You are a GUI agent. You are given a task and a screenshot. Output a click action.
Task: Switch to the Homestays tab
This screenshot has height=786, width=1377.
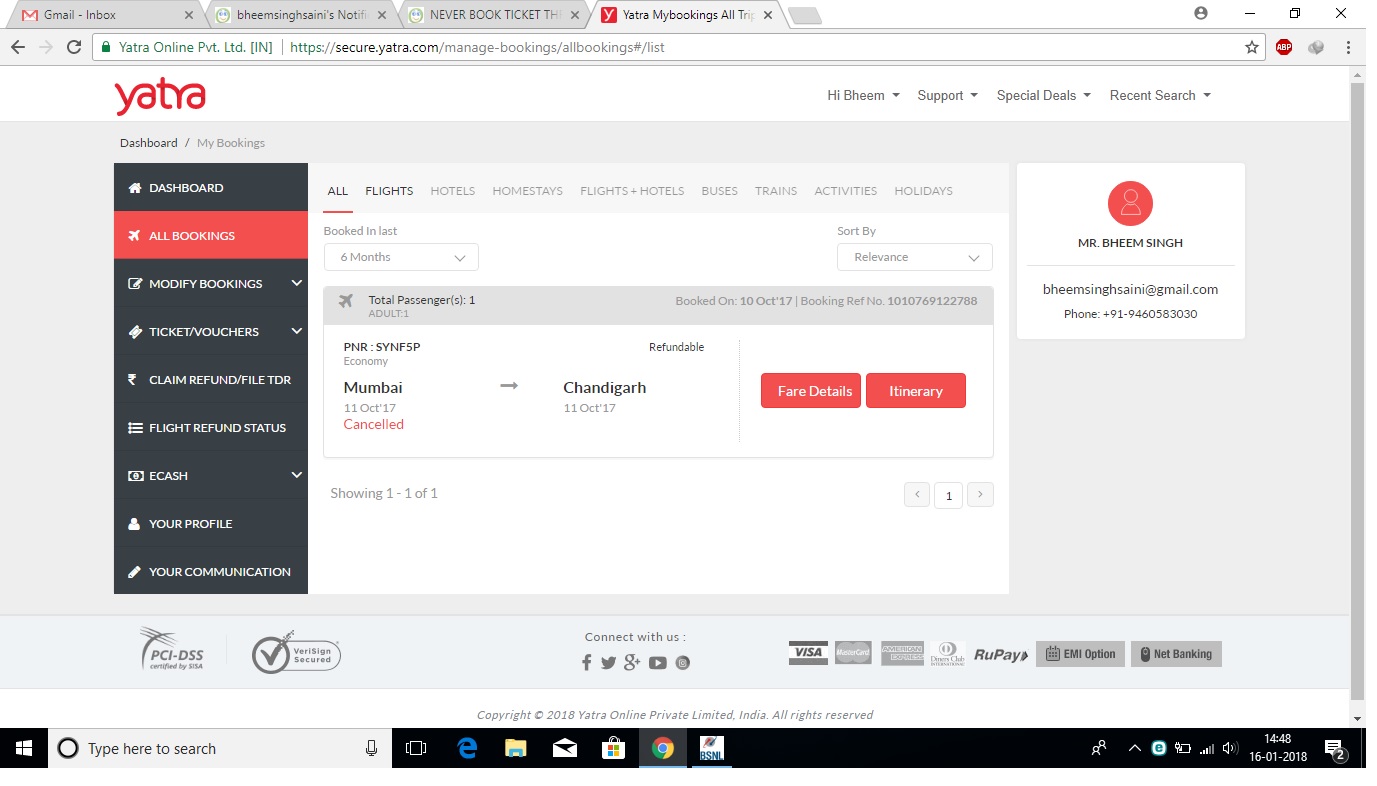point(528,191)
